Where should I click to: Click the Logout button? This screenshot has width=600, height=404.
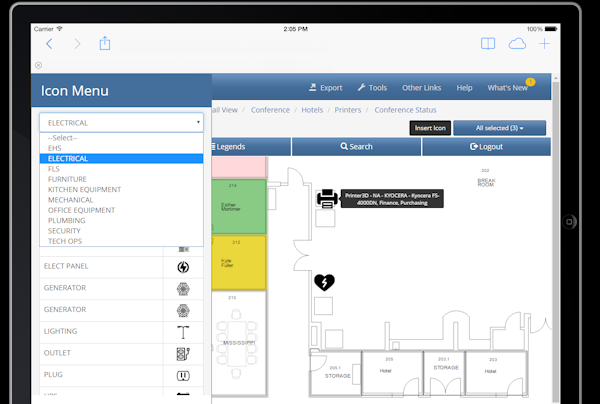485,147
